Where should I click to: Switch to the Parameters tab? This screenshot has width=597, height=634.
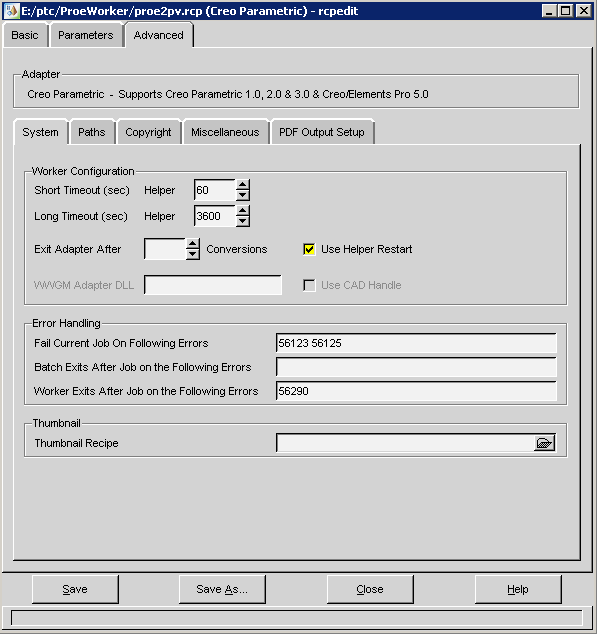86,35
